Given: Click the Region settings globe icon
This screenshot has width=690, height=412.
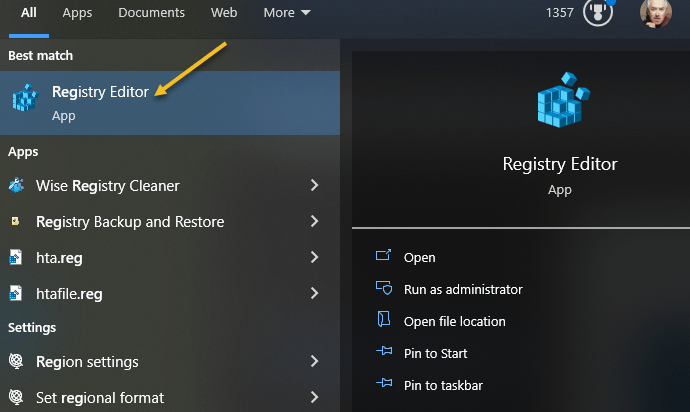Looking at the screenshot, I should 17,362.
